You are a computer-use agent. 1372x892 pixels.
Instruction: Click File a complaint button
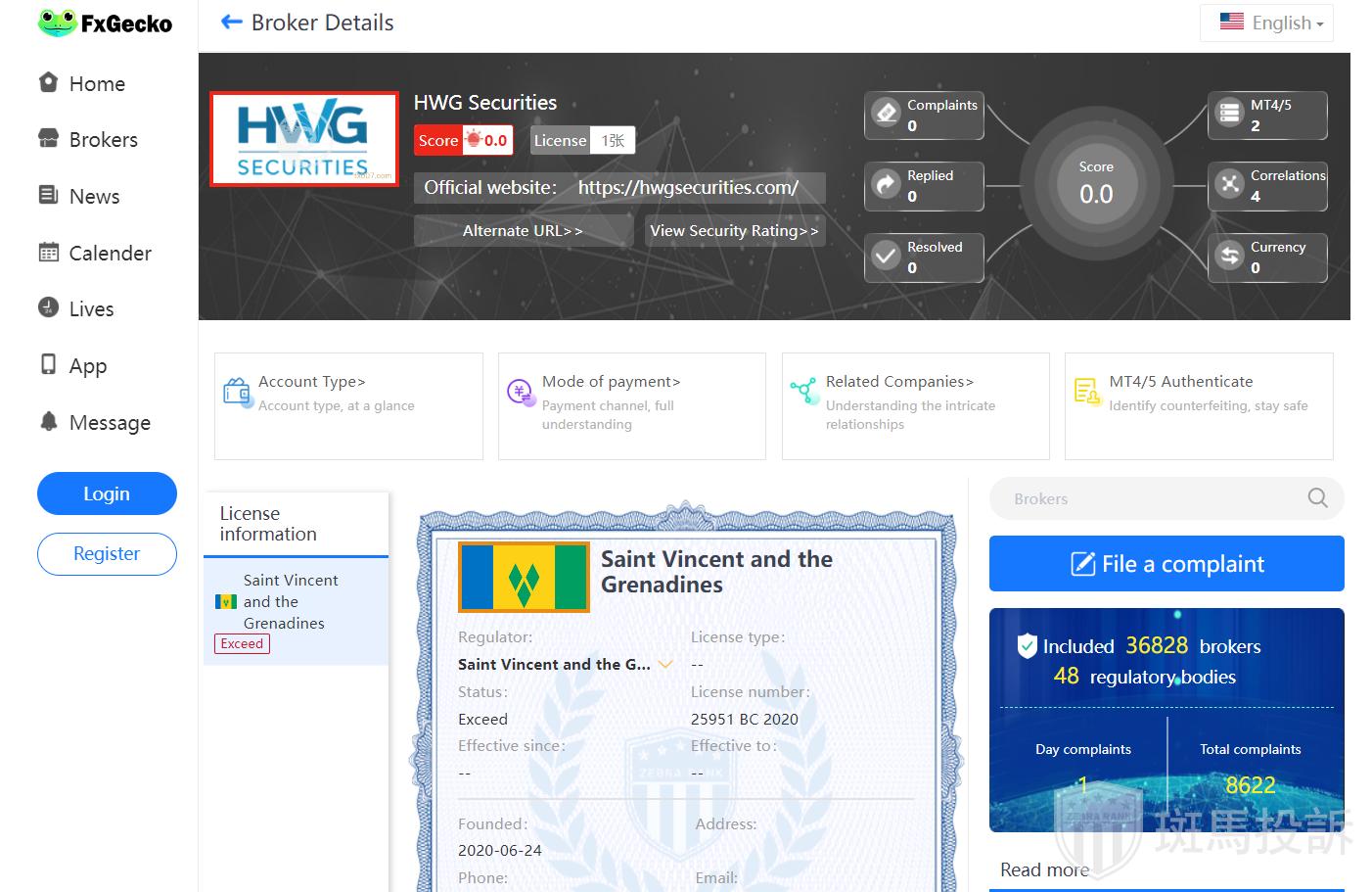pyautogui.click(x=1166, y=564)
